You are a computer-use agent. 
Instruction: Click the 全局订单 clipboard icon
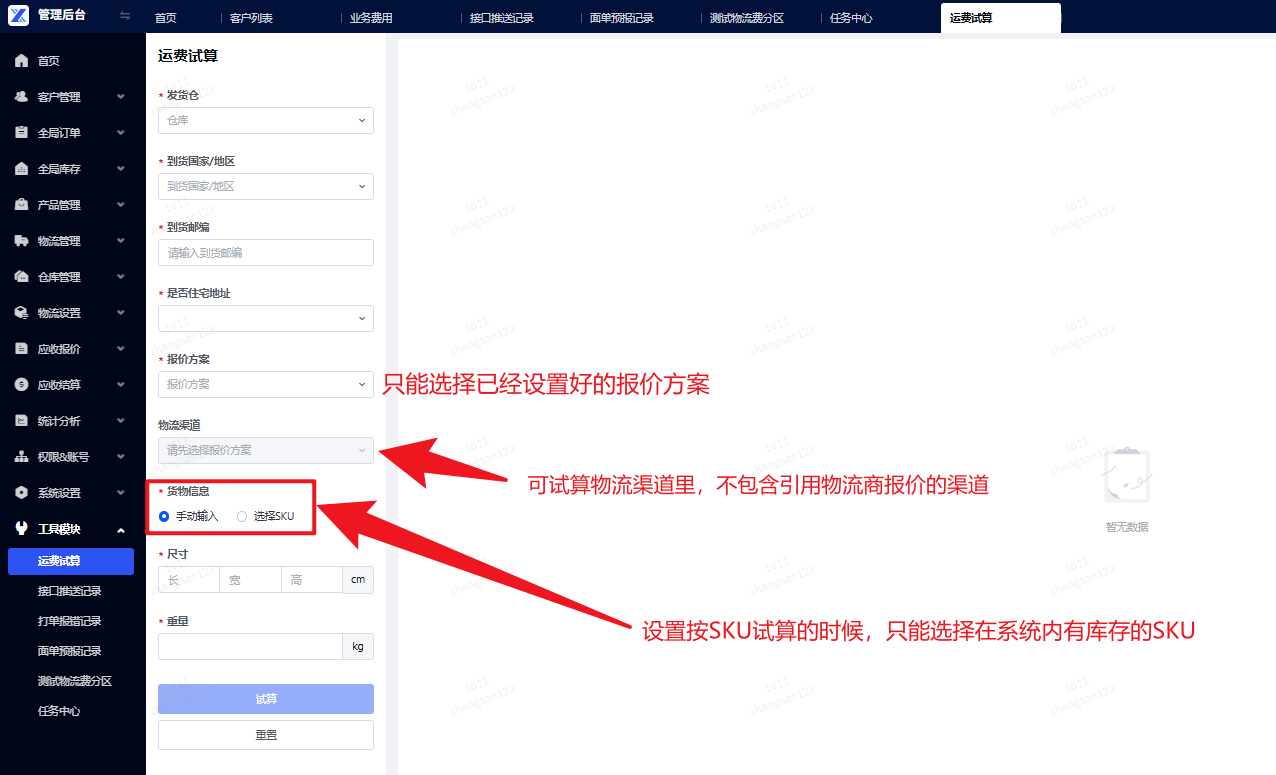[21, 133]
